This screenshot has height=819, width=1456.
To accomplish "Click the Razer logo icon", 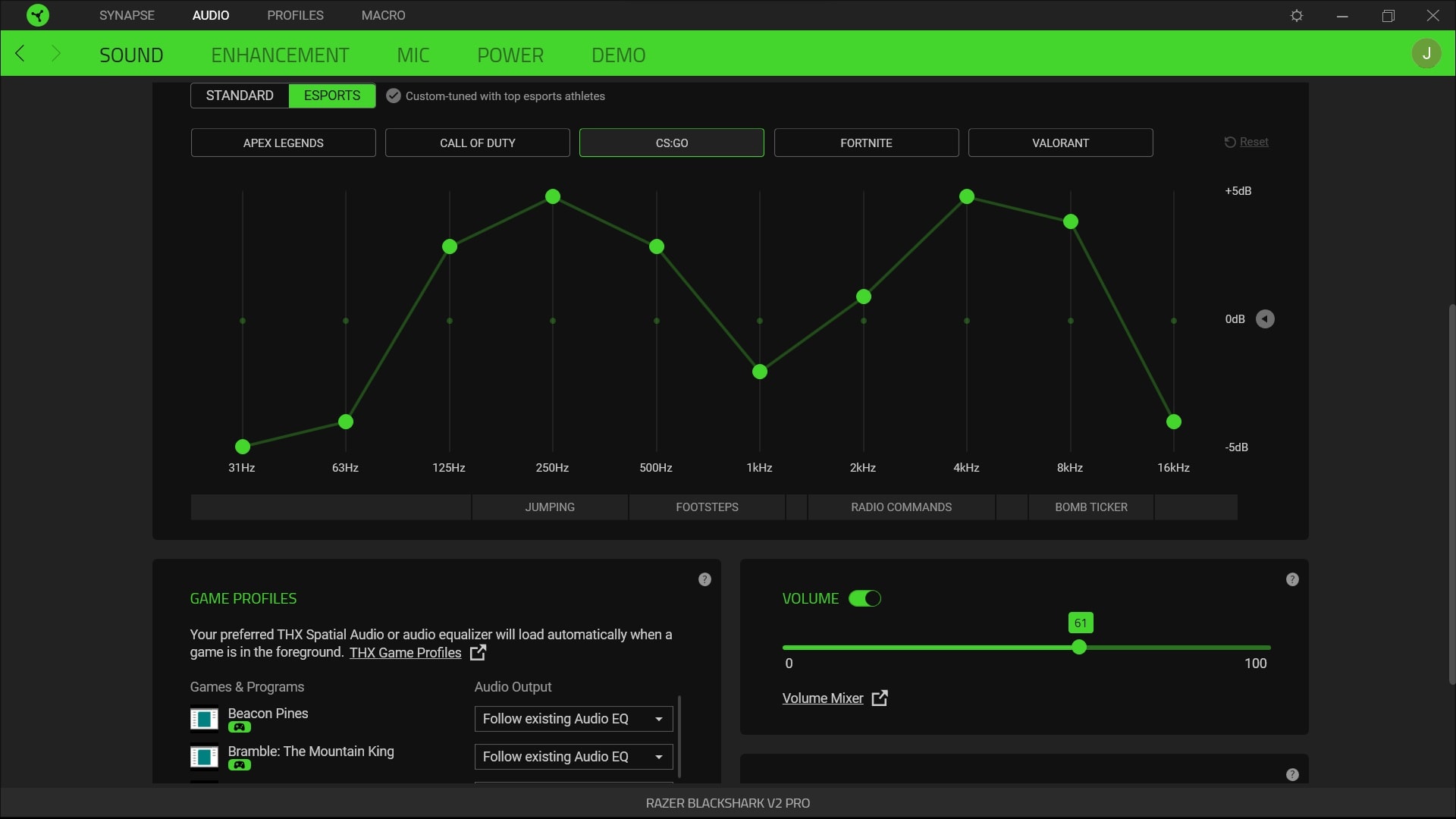I will [x=37, y=15].
